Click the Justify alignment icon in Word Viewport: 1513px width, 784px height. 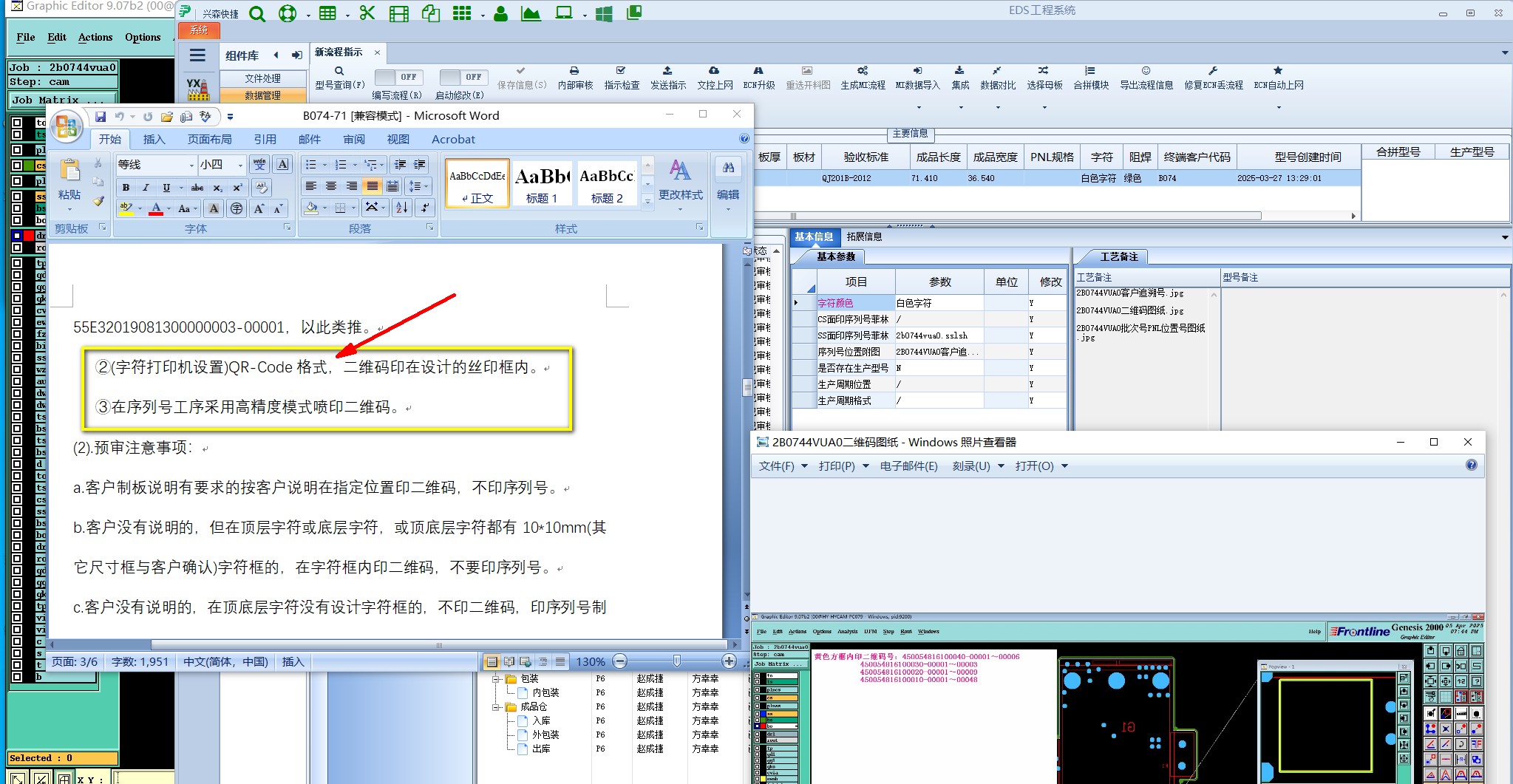[x=372, y=186]
